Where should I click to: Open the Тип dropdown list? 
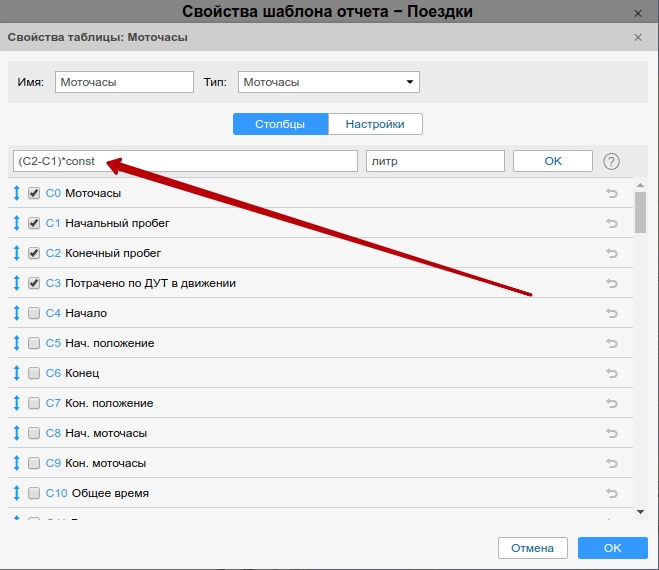click(328, 82)
